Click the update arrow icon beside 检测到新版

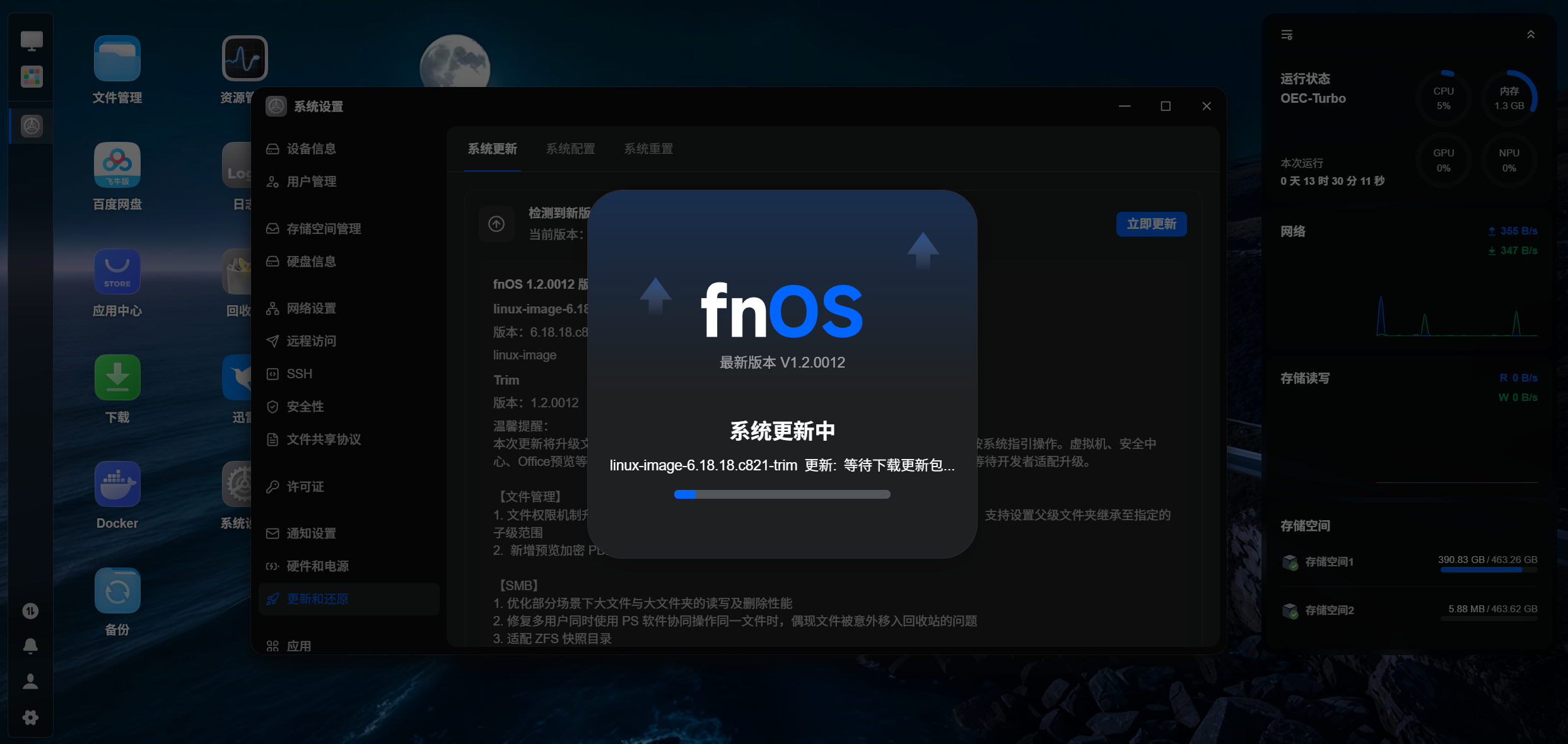pyautogui.click(x=496, y=224)
